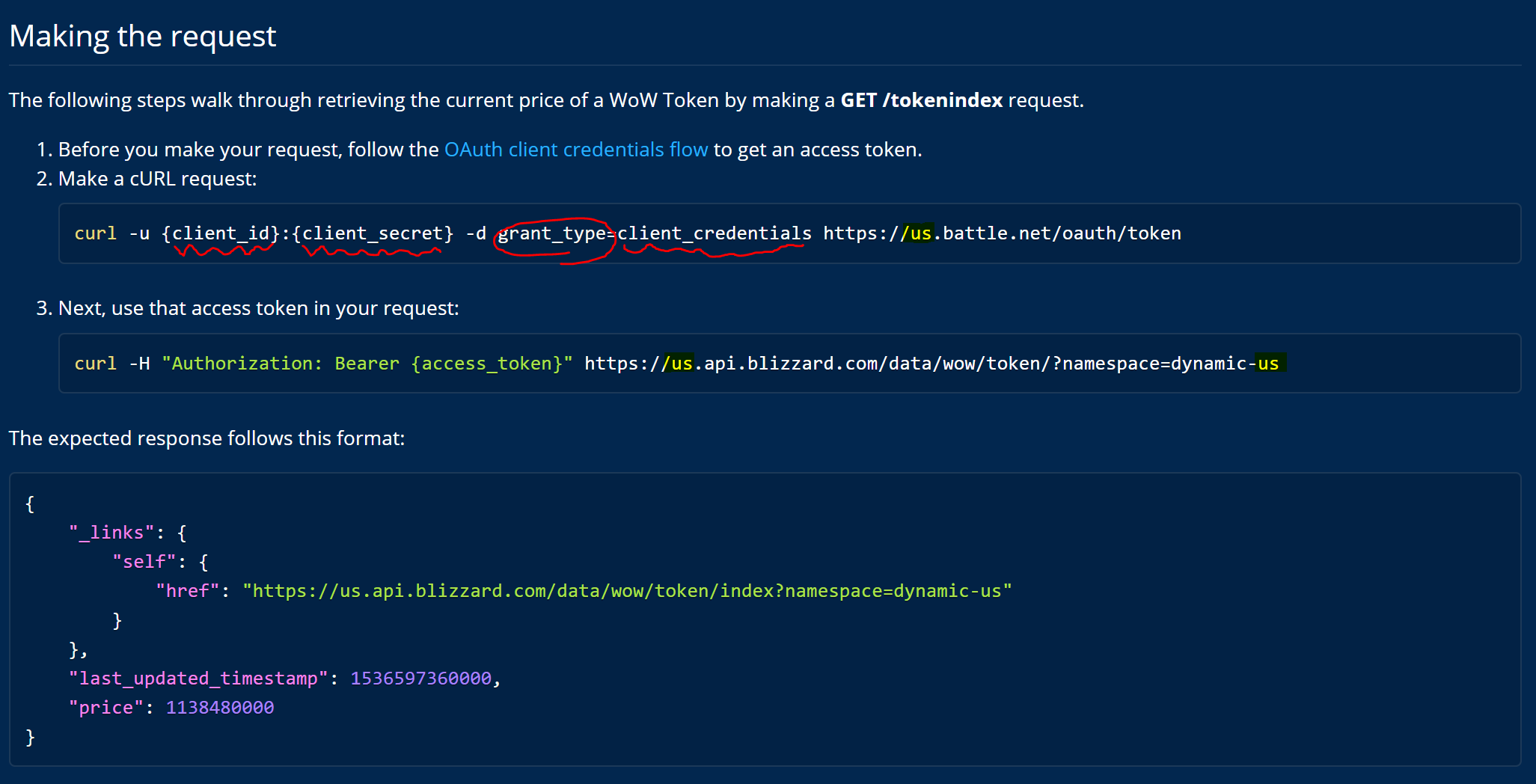Click 'grant_type' in the curl command
Viewport: 1536px width, 784px height.
click(x=552, y=233)
